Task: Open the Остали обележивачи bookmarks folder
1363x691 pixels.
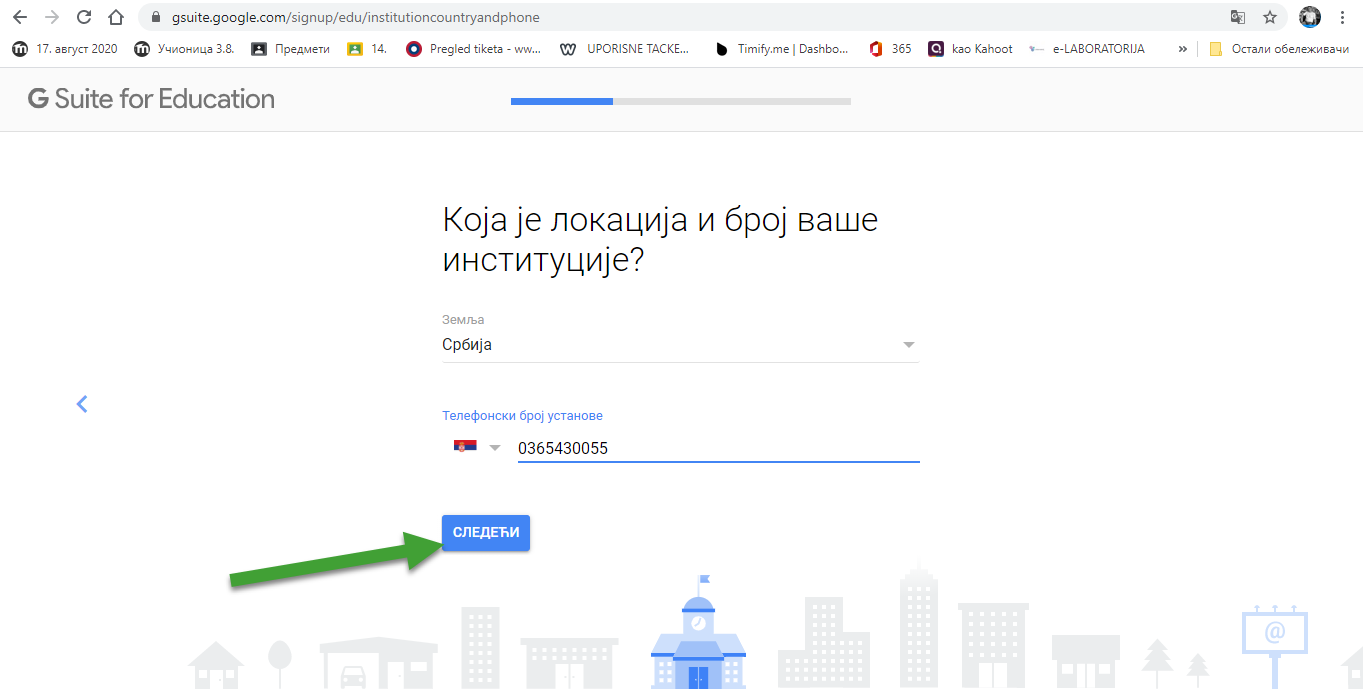Action: [x=1278, y=48]
